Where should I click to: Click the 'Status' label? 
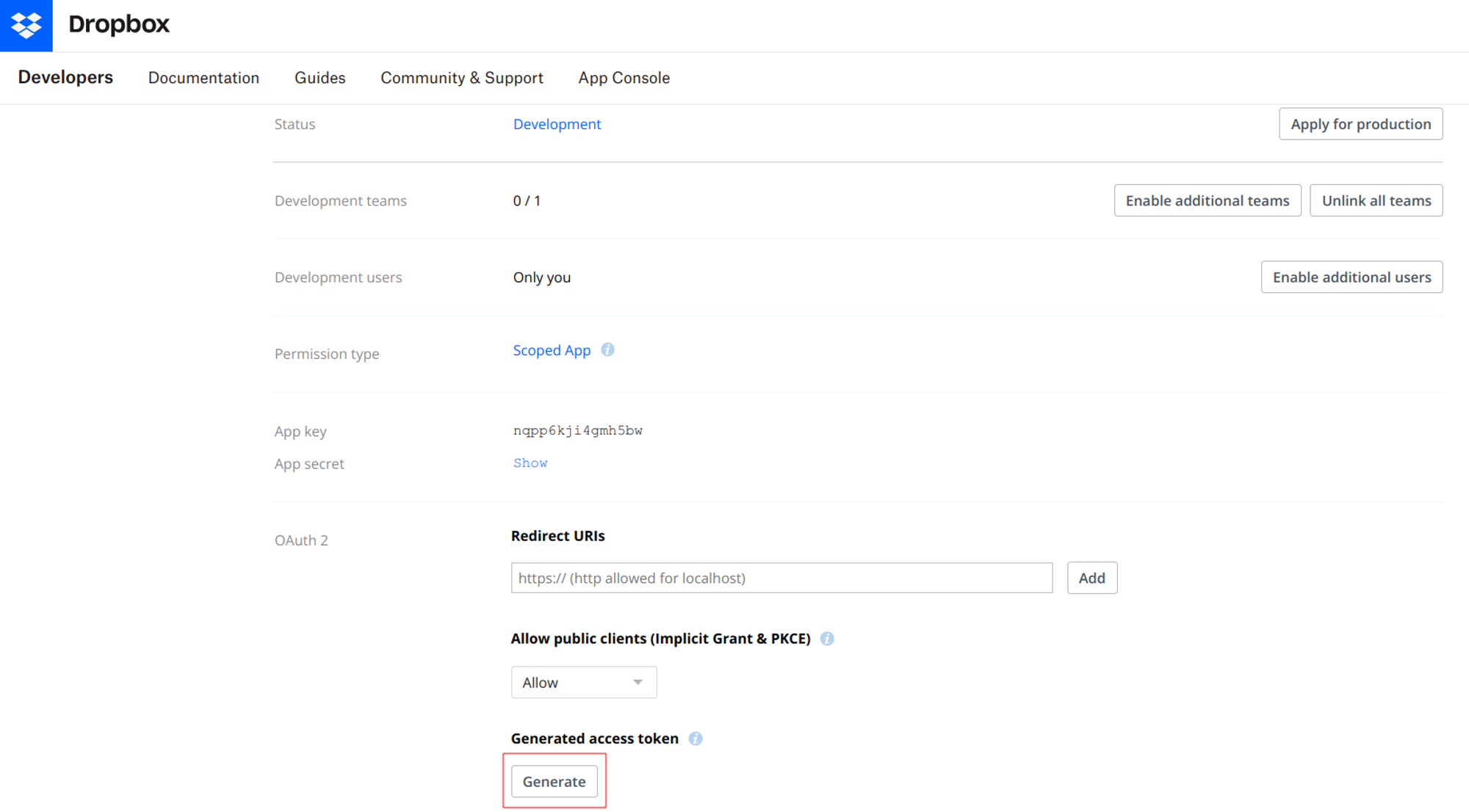click(x=295, y=124)
